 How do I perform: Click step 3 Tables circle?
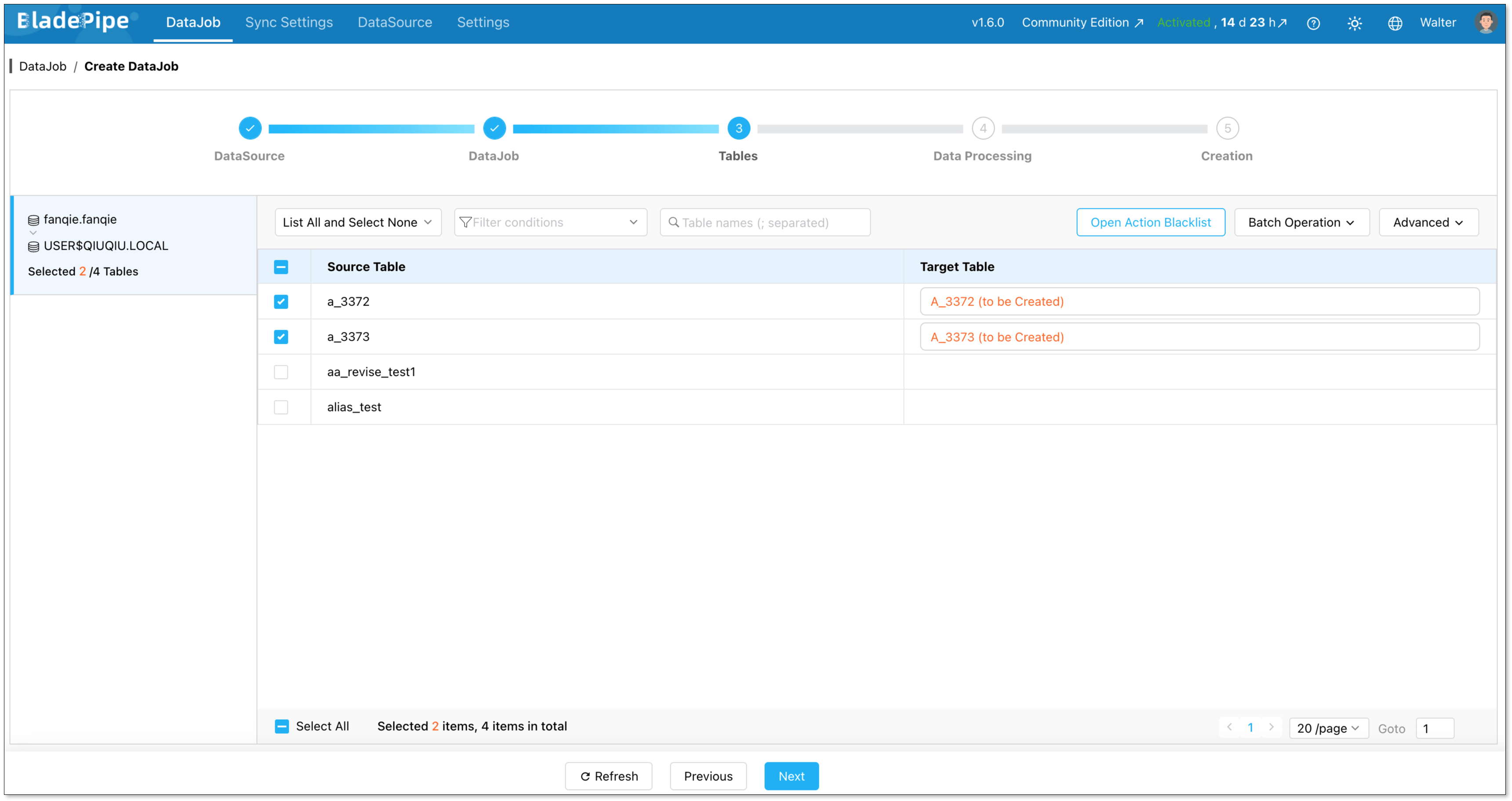[738, 128]
